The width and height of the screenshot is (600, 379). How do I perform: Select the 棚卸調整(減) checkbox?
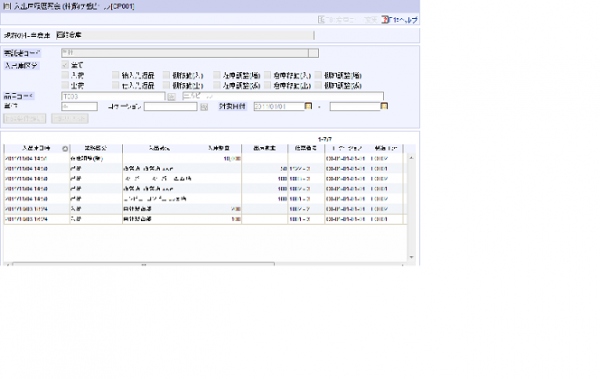click(318, 85)
